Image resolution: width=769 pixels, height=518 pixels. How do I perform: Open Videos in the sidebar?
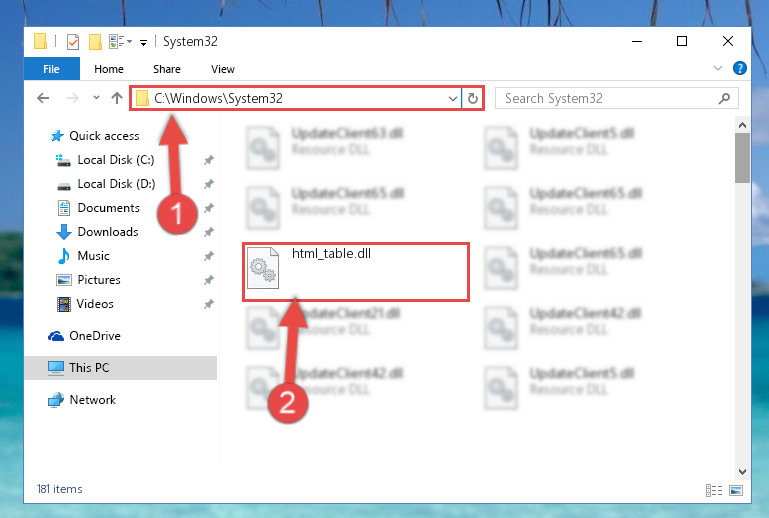pyautogui.click(x=85, y=304)
